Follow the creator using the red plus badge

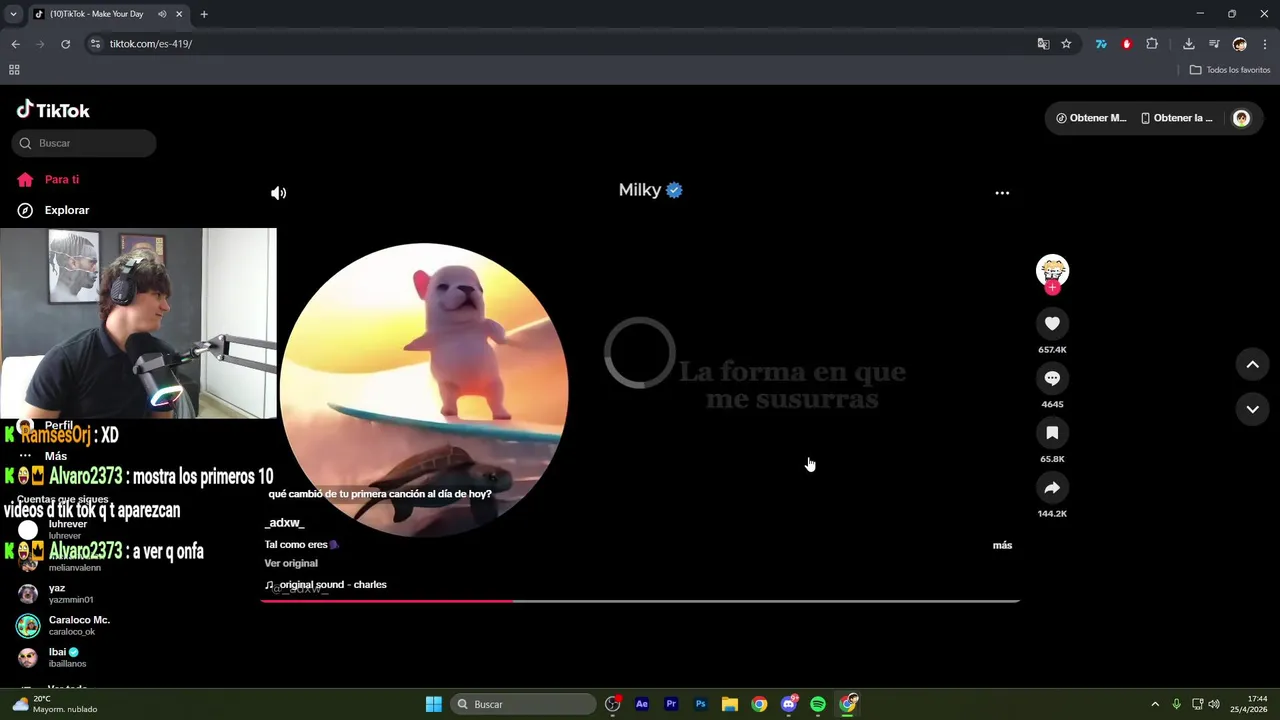coord(1052,288)
